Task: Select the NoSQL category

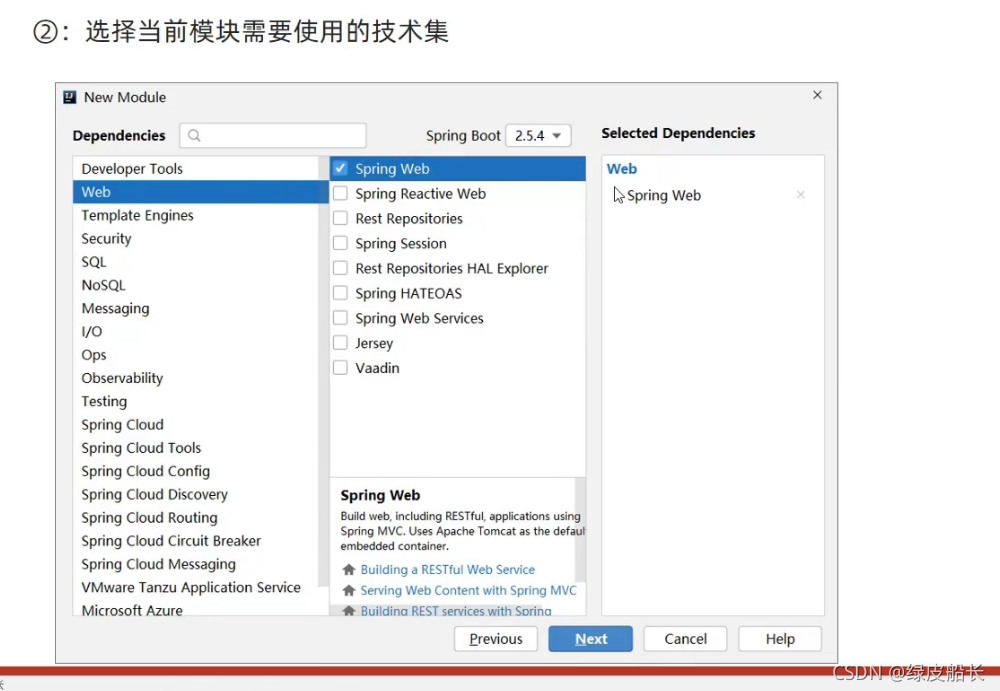Action: (196, 285)
